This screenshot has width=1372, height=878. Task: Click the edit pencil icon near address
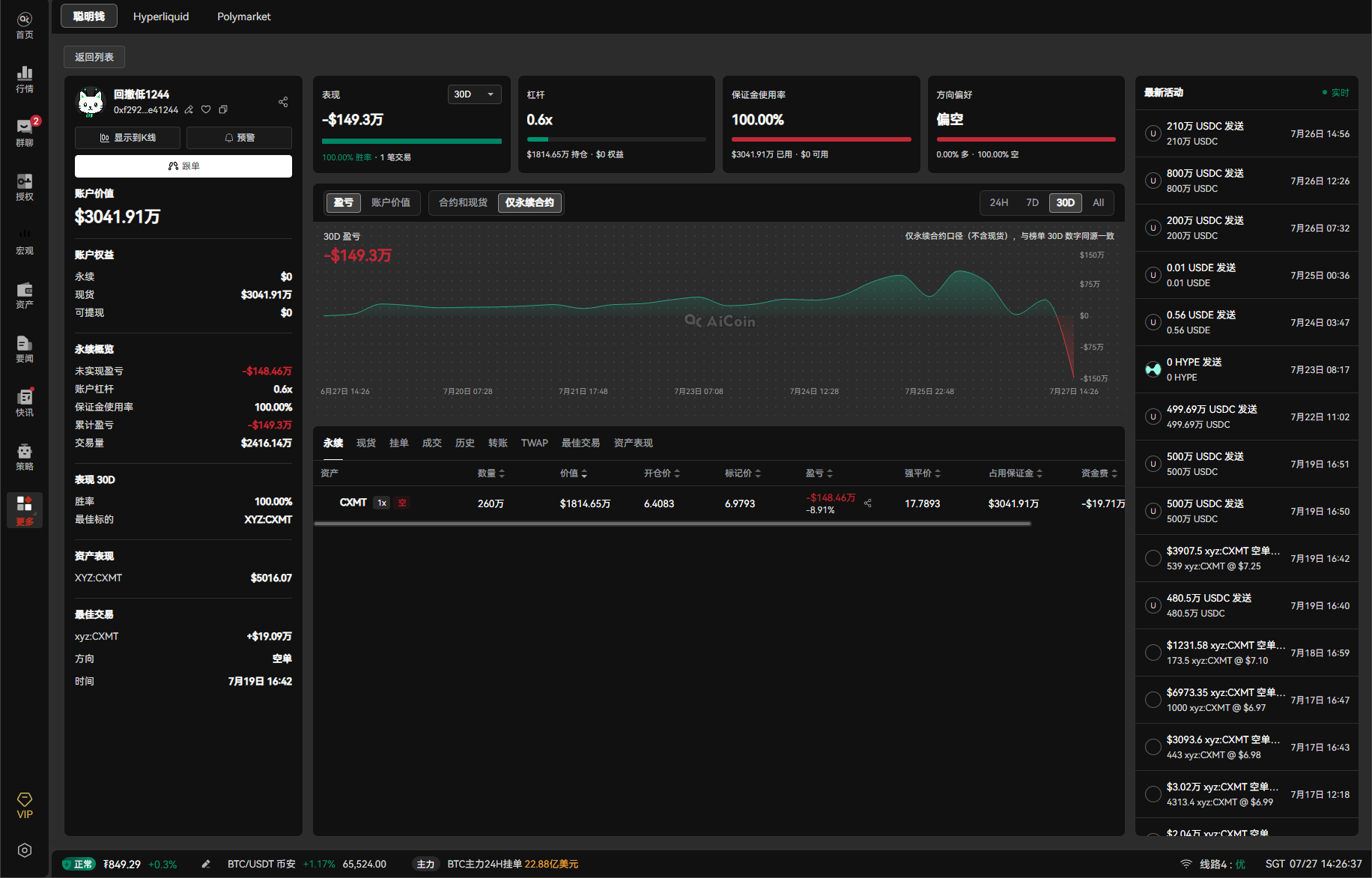(x=189, y=109)
